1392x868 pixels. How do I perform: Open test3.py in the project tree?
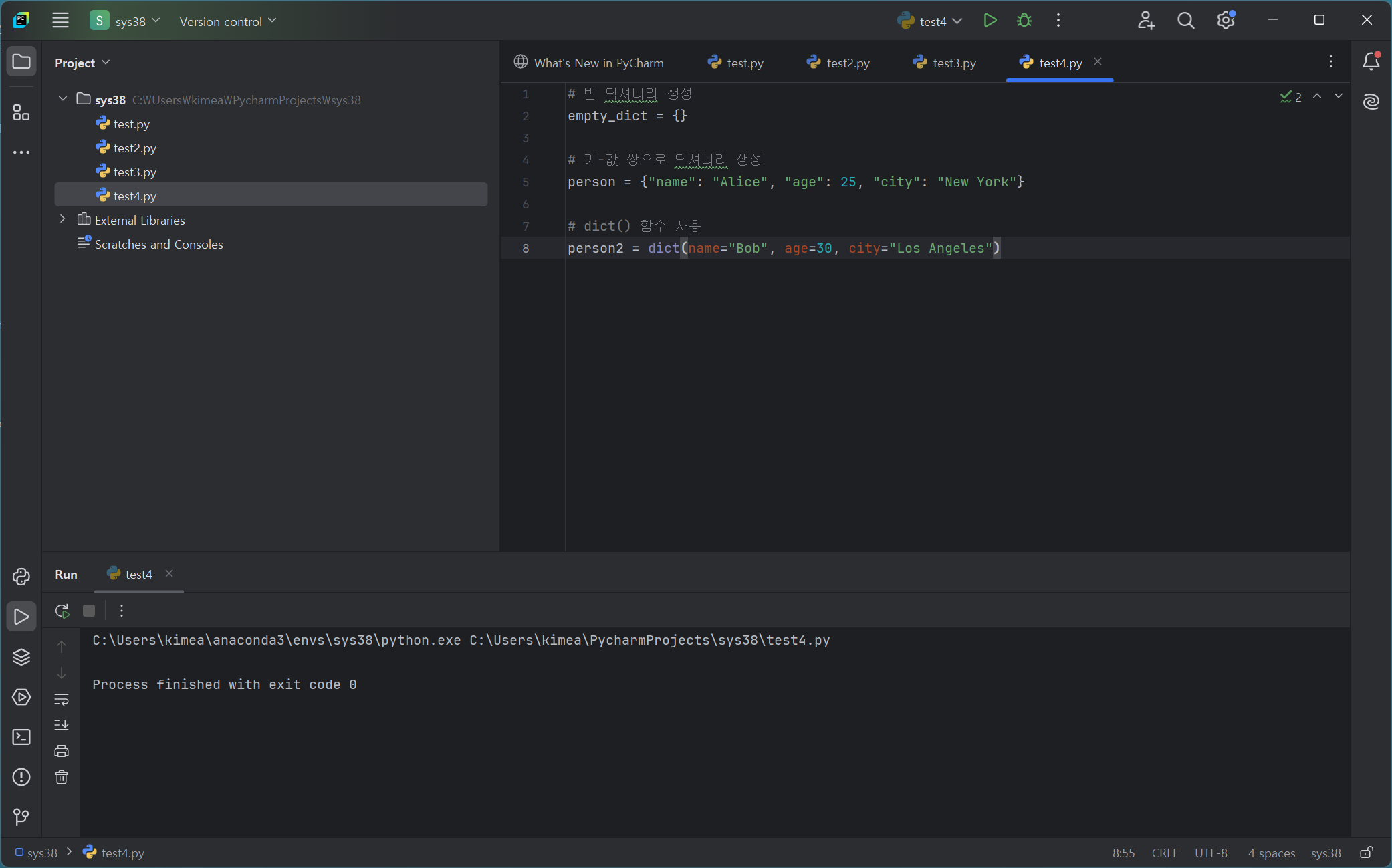point(134,172)
